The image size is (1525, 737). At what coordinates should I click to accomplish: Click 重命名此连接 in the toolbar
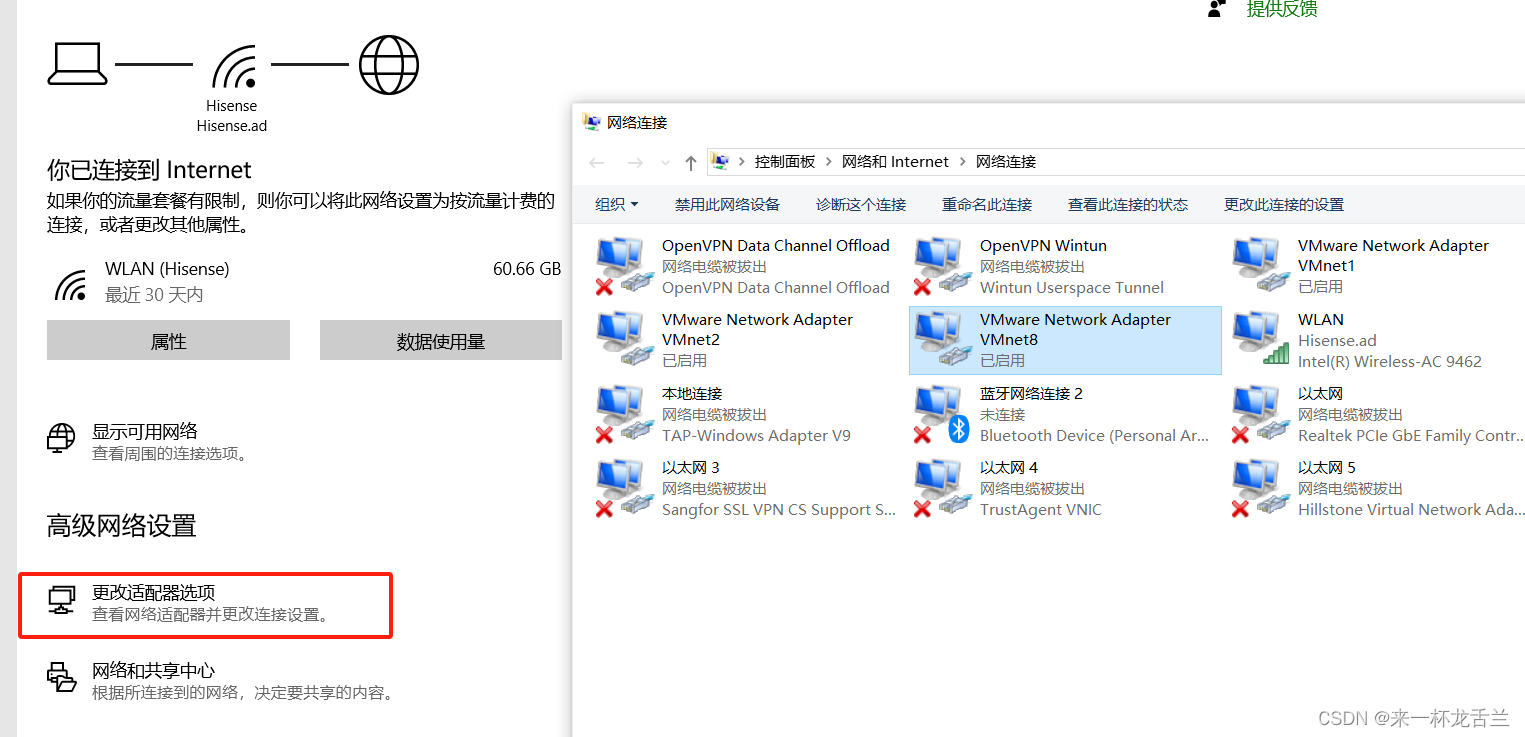pos(987,204)
